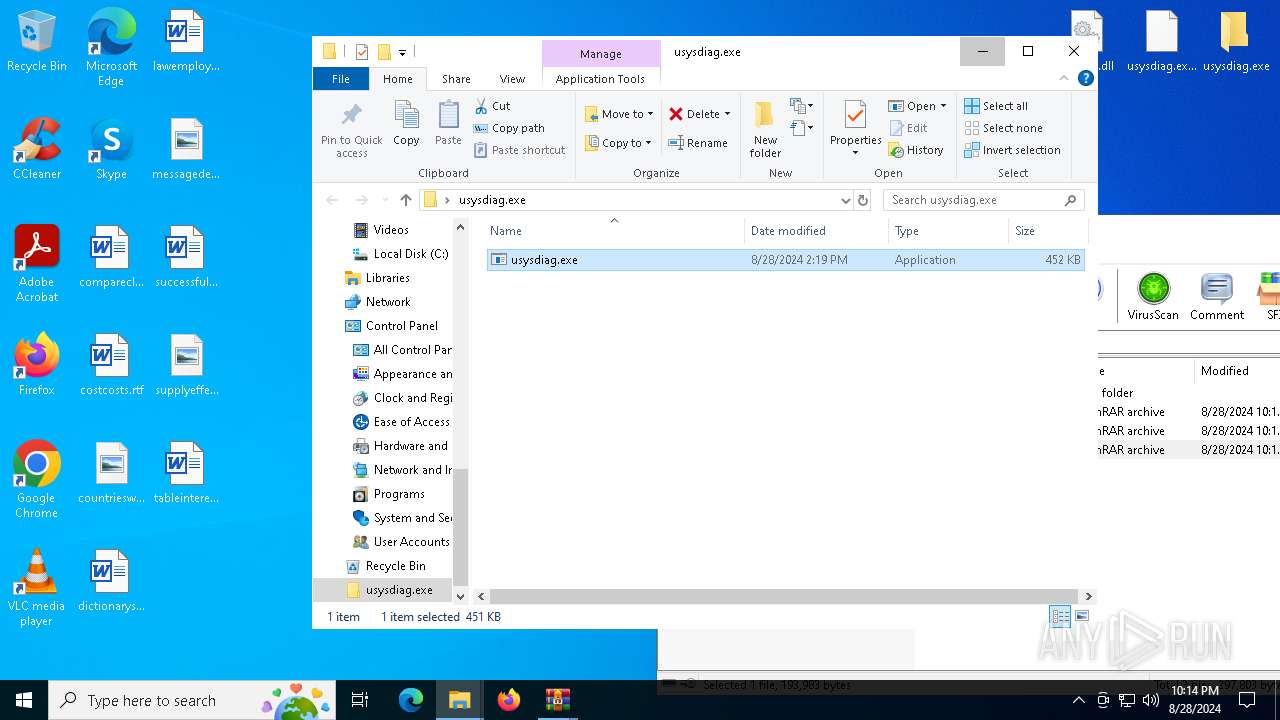The width and height of the screenshot is (1280, 720).
Task: Open the Delete dropdown arrow
Action: pyautogui.click(x=727, y=114)
